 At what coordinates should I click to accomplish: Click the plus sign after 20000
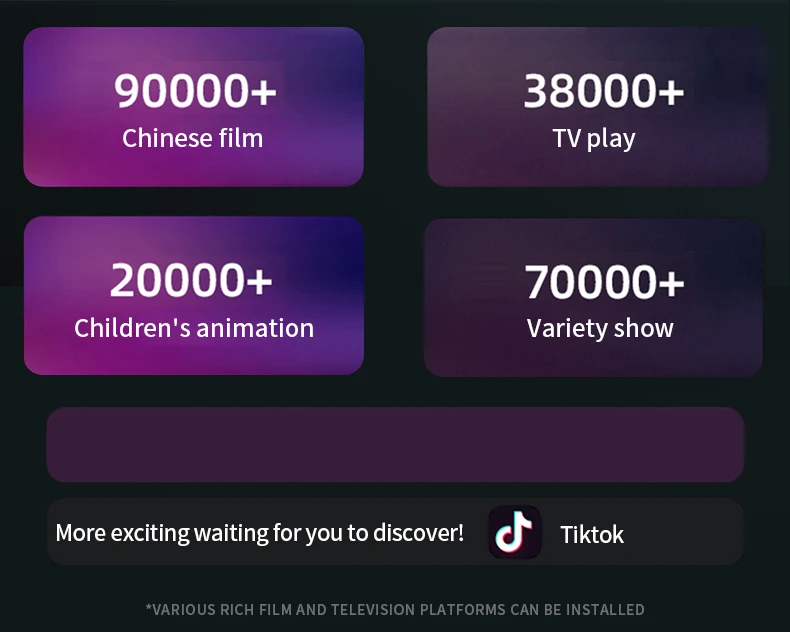tap(259, 281)
